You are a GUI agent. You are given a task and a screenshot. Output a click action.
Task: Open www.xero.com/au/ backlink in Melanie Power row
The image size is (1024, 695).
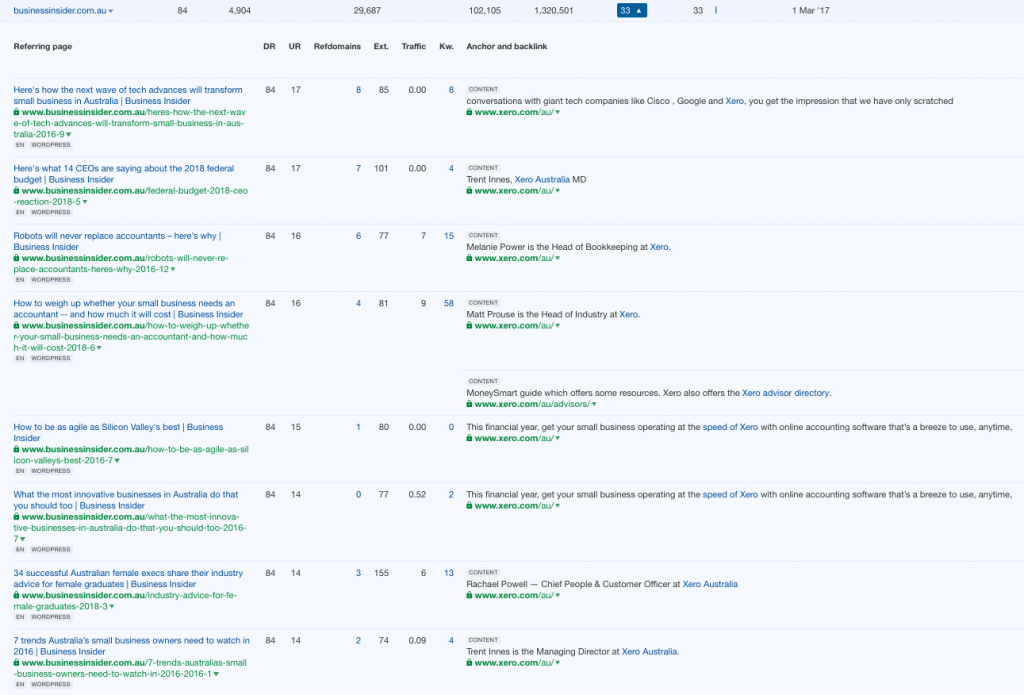click(513, 258)
